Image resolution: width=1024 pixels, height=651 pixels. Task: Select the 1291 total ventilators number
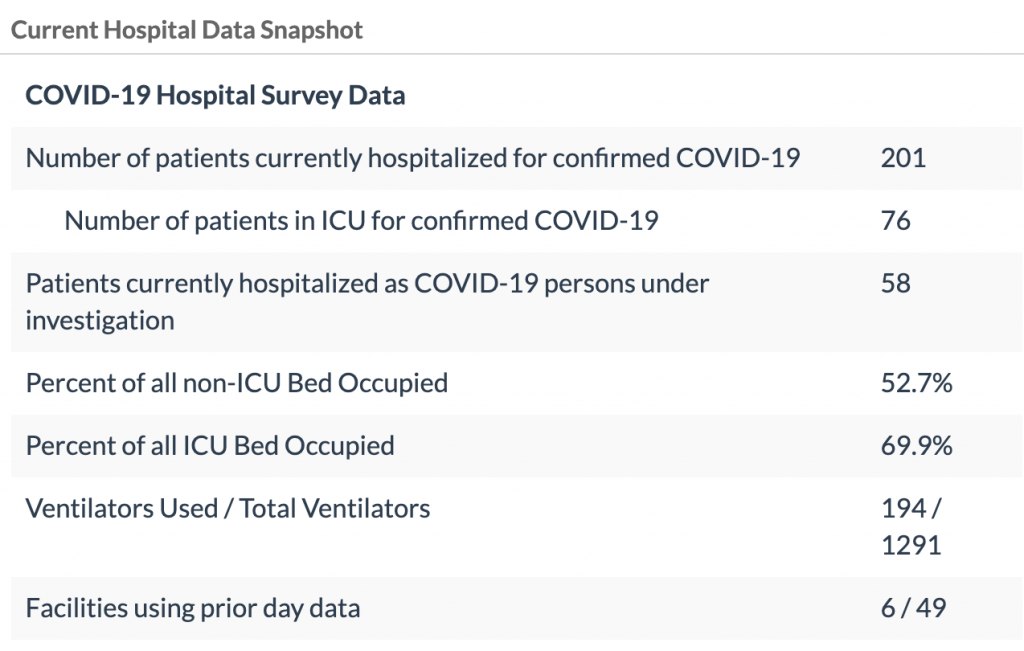click(x=911, y=546)
